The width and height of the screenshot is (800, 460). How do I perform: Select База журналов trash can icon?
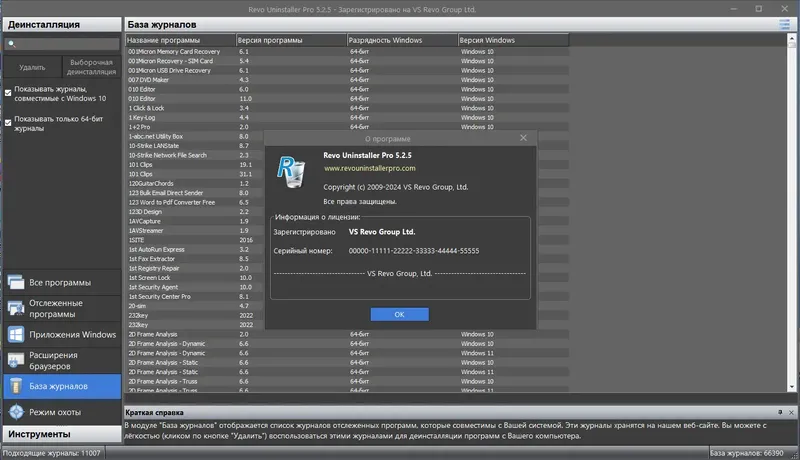16,386
